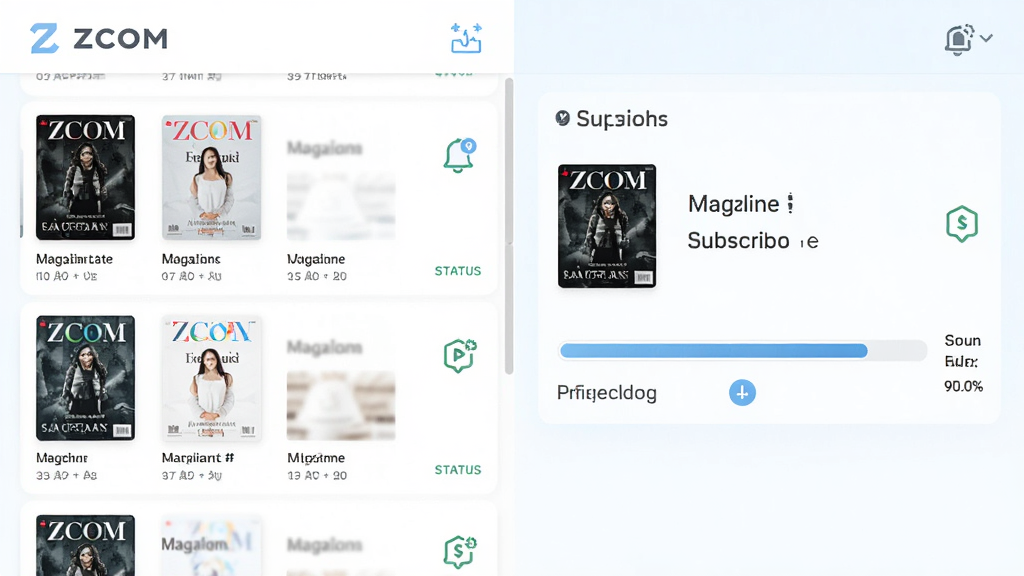Open the blurred Magalone cover thumbnail
1024x576 pixels.
(x=341, y=205)
